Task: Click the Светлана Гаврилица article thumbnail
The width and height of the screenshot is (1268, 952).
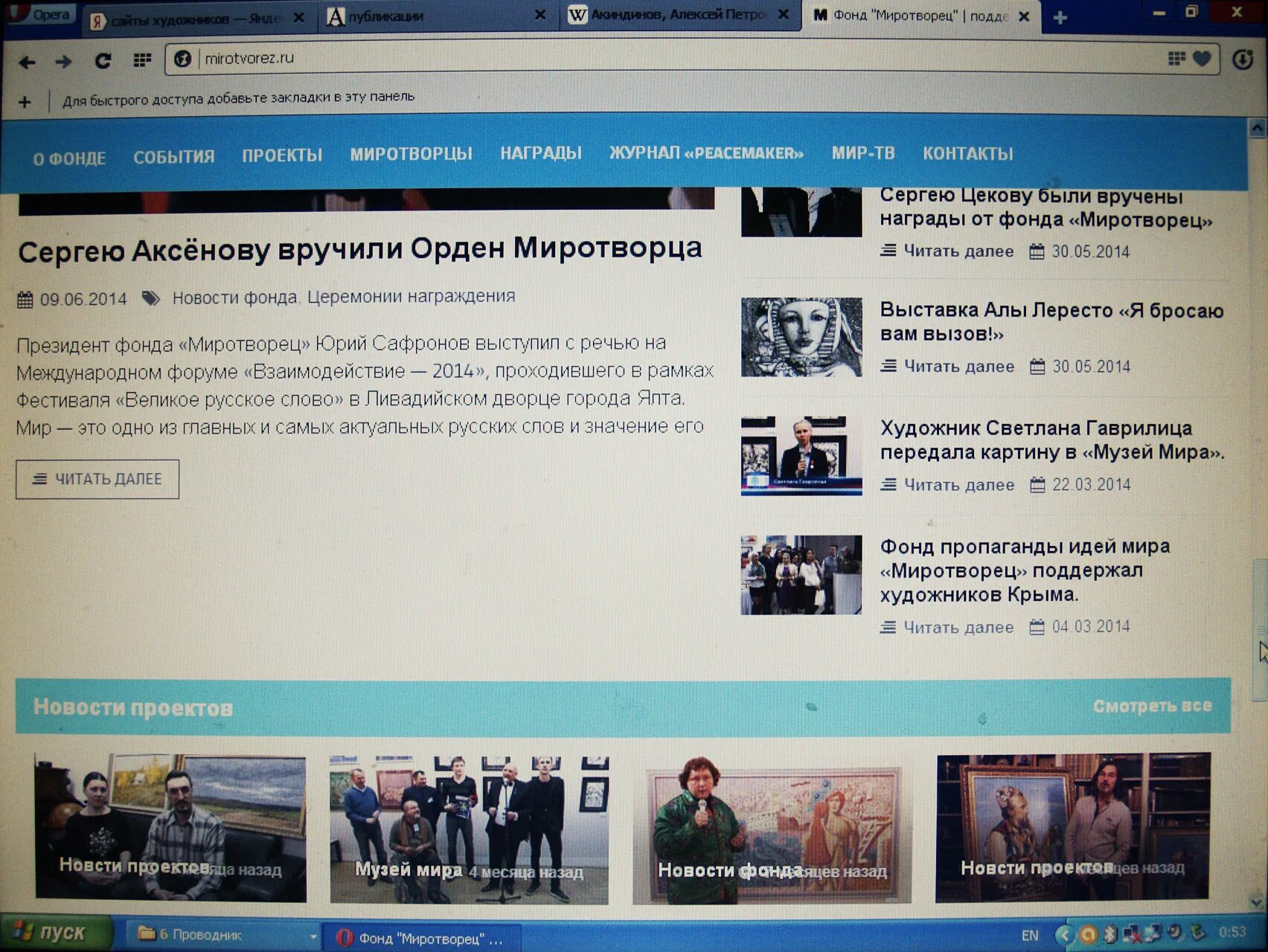Action: coord(801,456)
